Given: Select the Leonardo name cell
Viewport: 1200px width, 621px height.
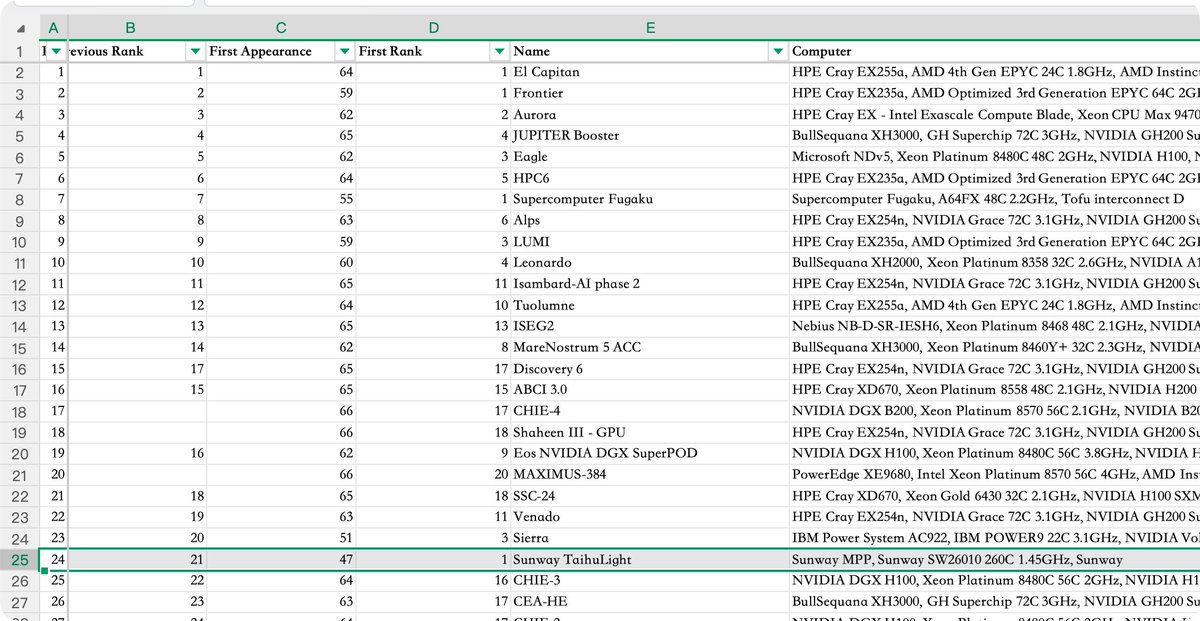Looking at the screenshot, I should (650, 262).
